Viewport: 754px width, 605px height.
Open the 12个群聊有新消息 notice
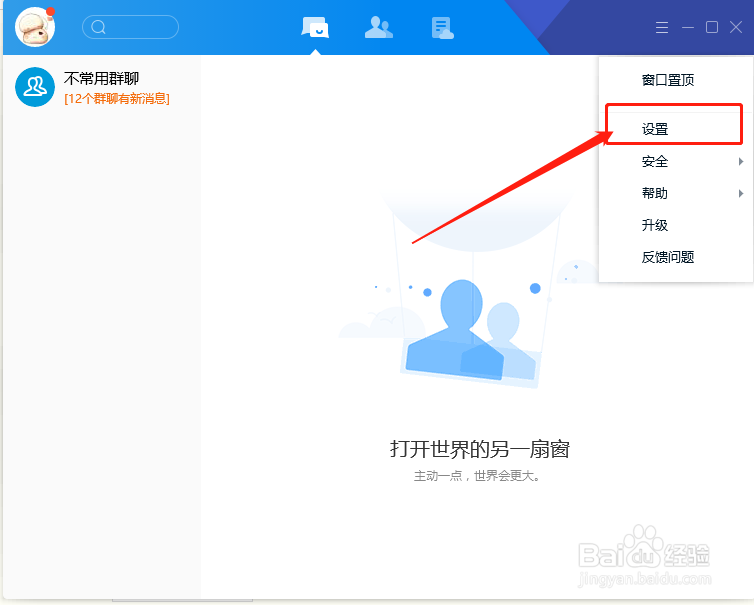click(117, 99)
